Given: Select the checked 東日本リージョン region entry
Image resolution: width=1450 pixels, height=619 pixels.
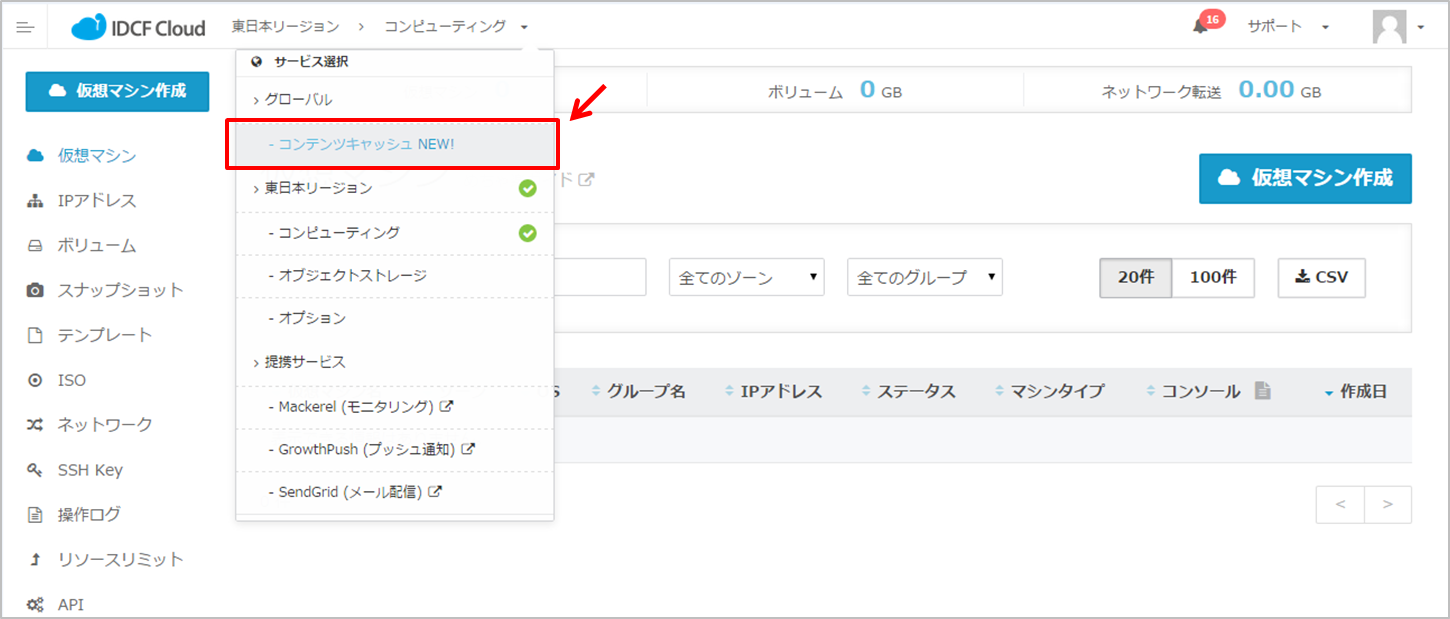Looking at the screenshot, I should (318, 188).
